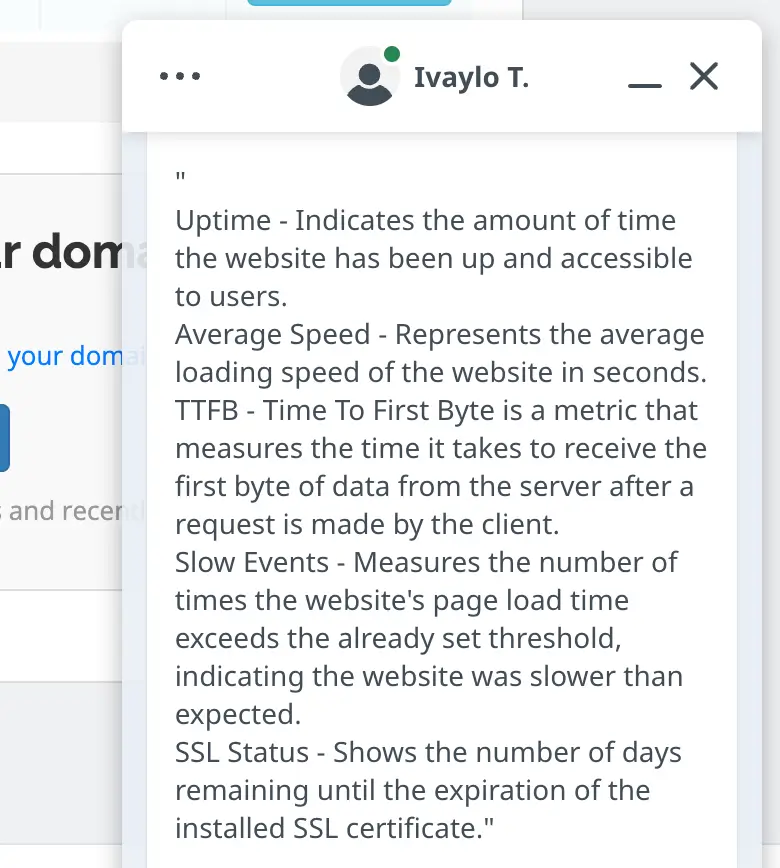Click the agent's profile avatar
This screenshot has width=780, height=868.
(370, 77)
